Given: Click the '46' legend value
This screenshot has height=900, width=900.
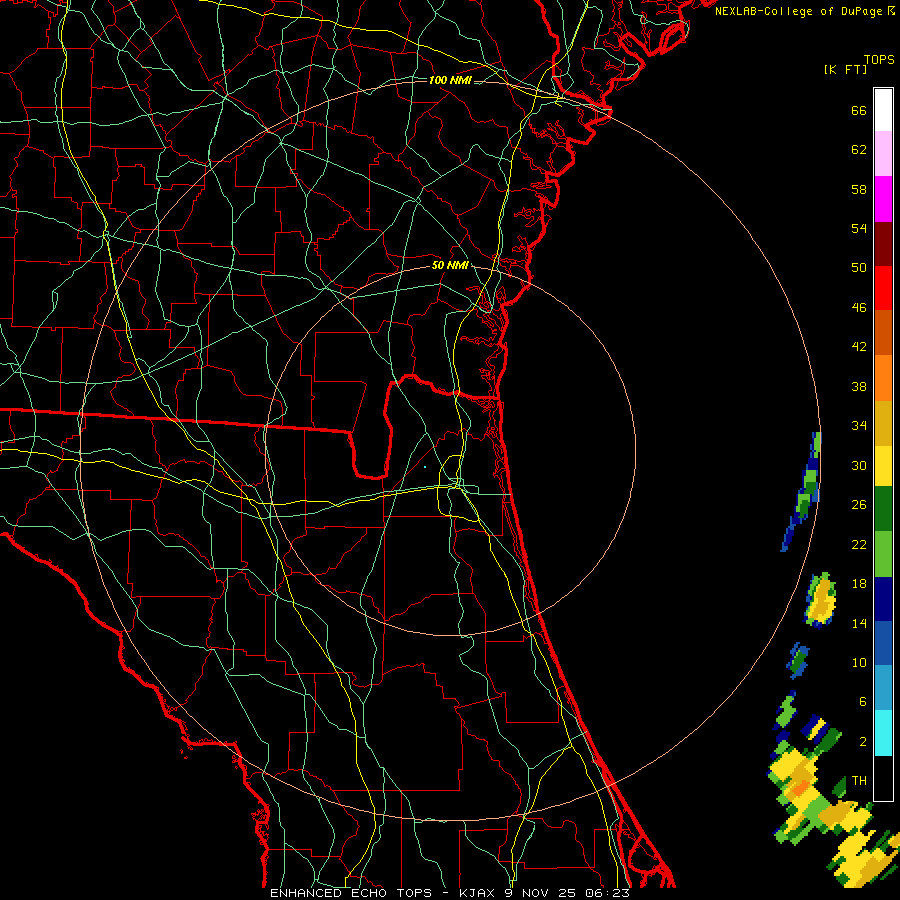Looking at the screenshot, I should [x=859, y=308].
